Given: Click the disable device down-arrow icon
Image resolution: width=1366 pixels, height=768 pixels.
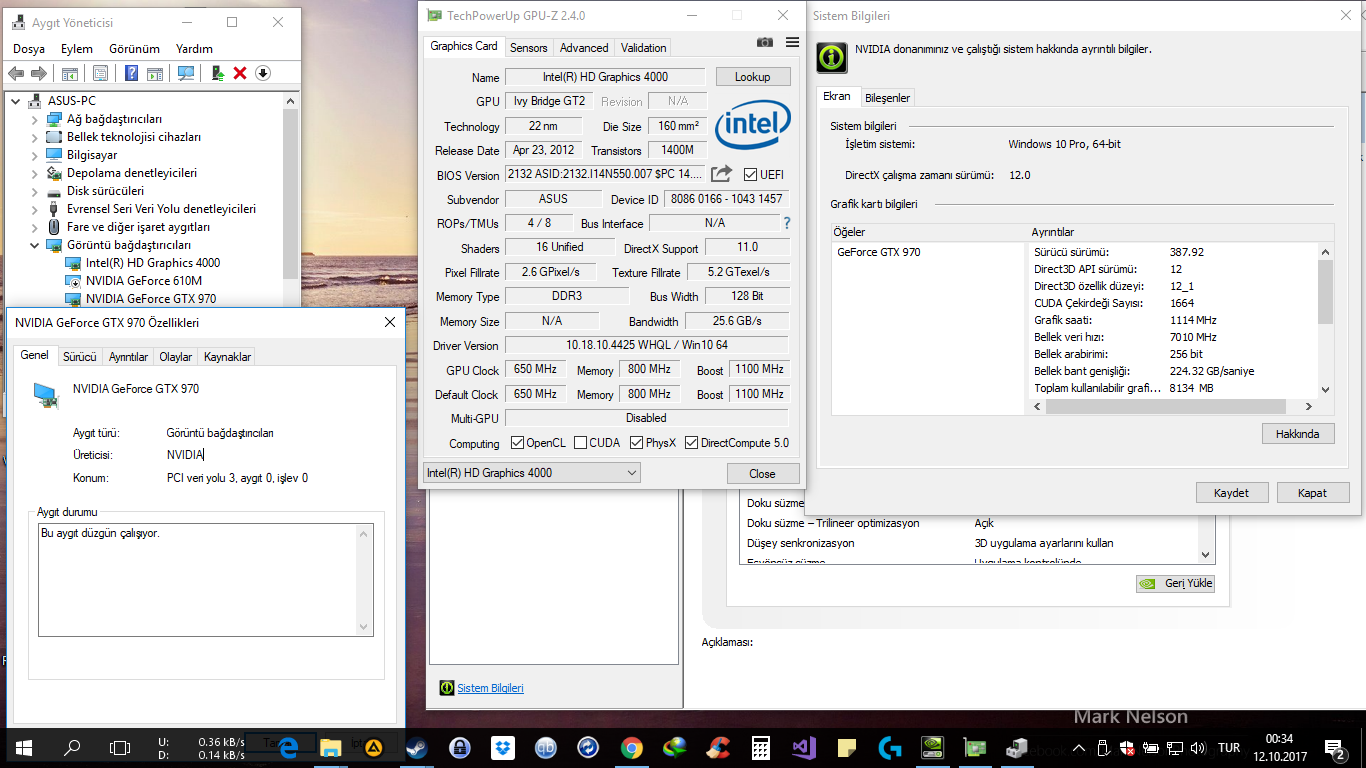Looking at the screenshot, I should click(x=263, y=73).
